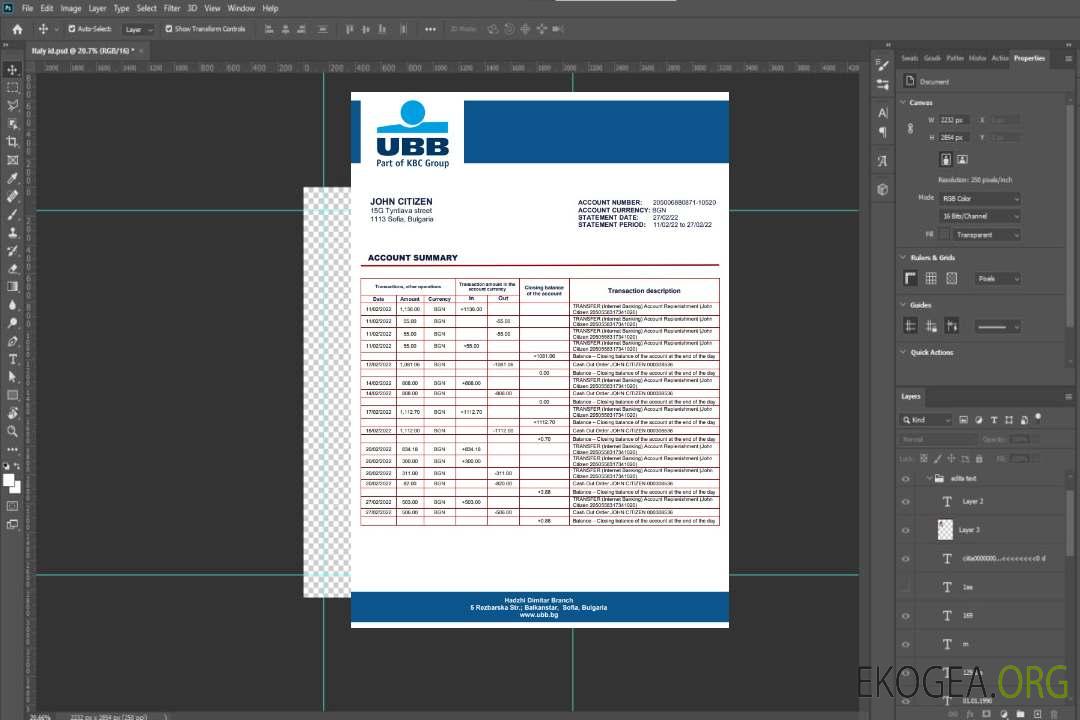Hide Layer 3 with its eye icon

(906, 530)
